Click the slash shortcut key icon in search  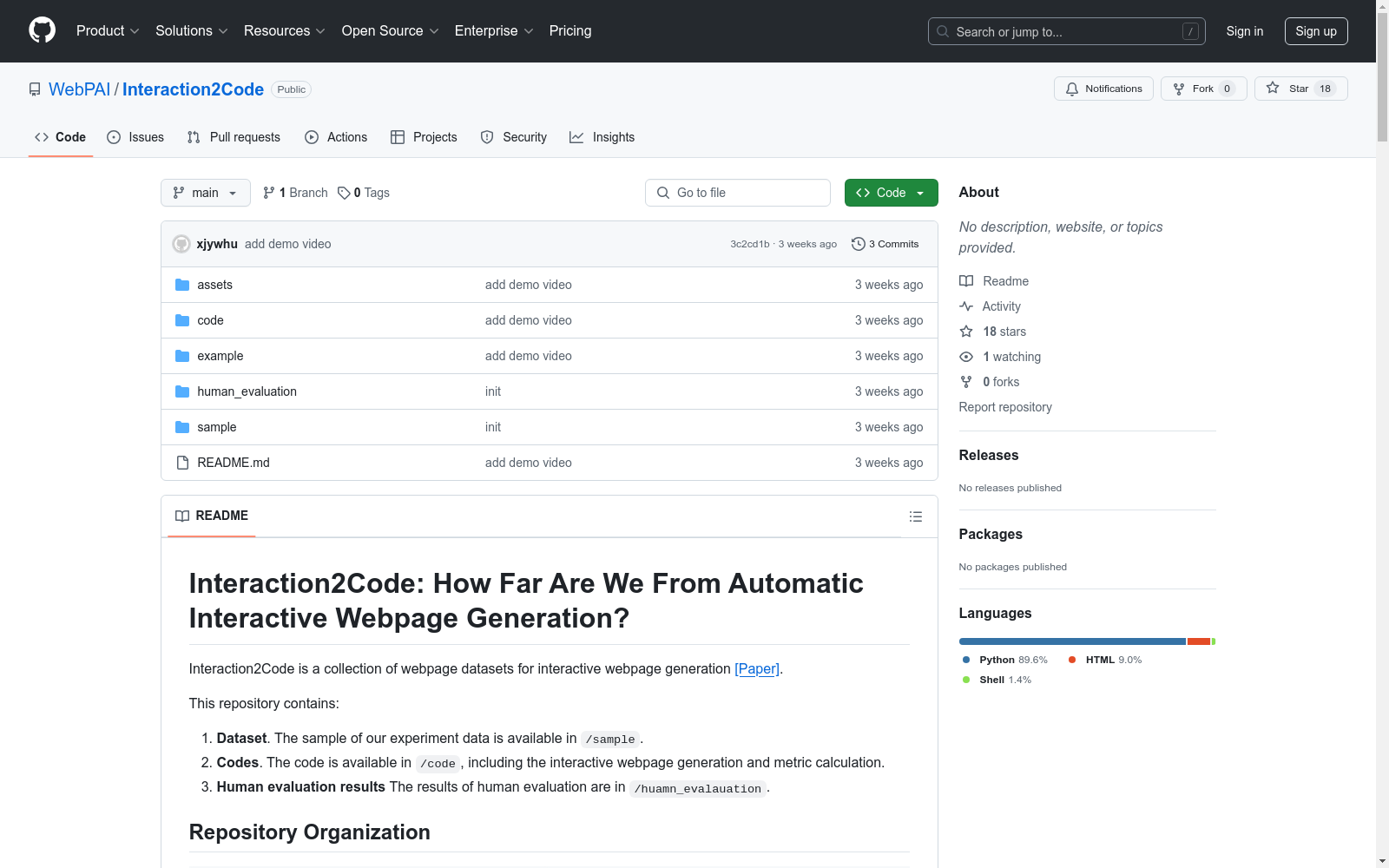(x=1190, y=31)
